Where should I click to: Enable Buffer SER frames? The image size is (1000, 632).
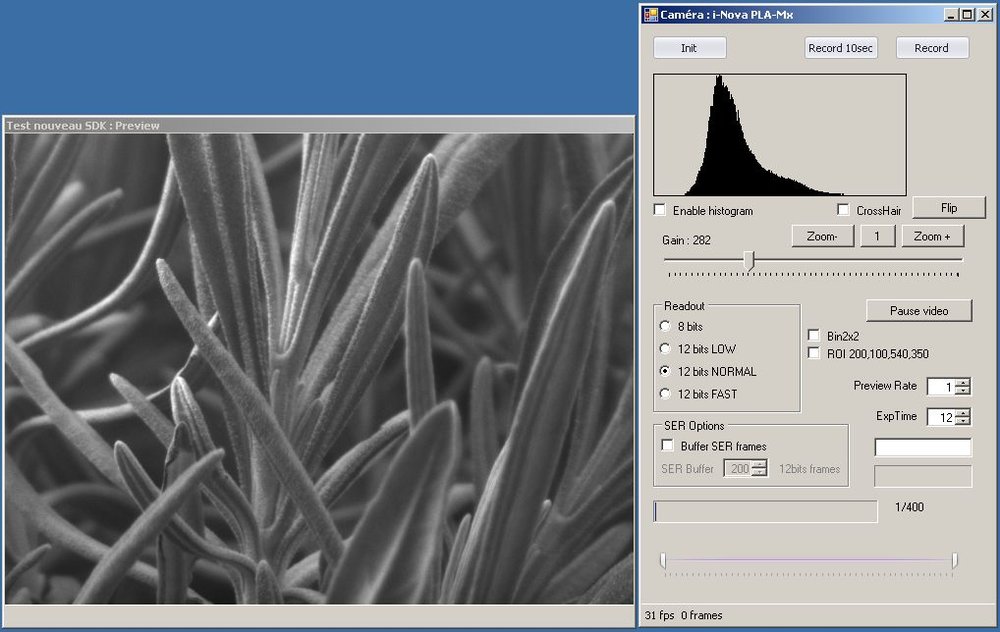coord(668,445)
